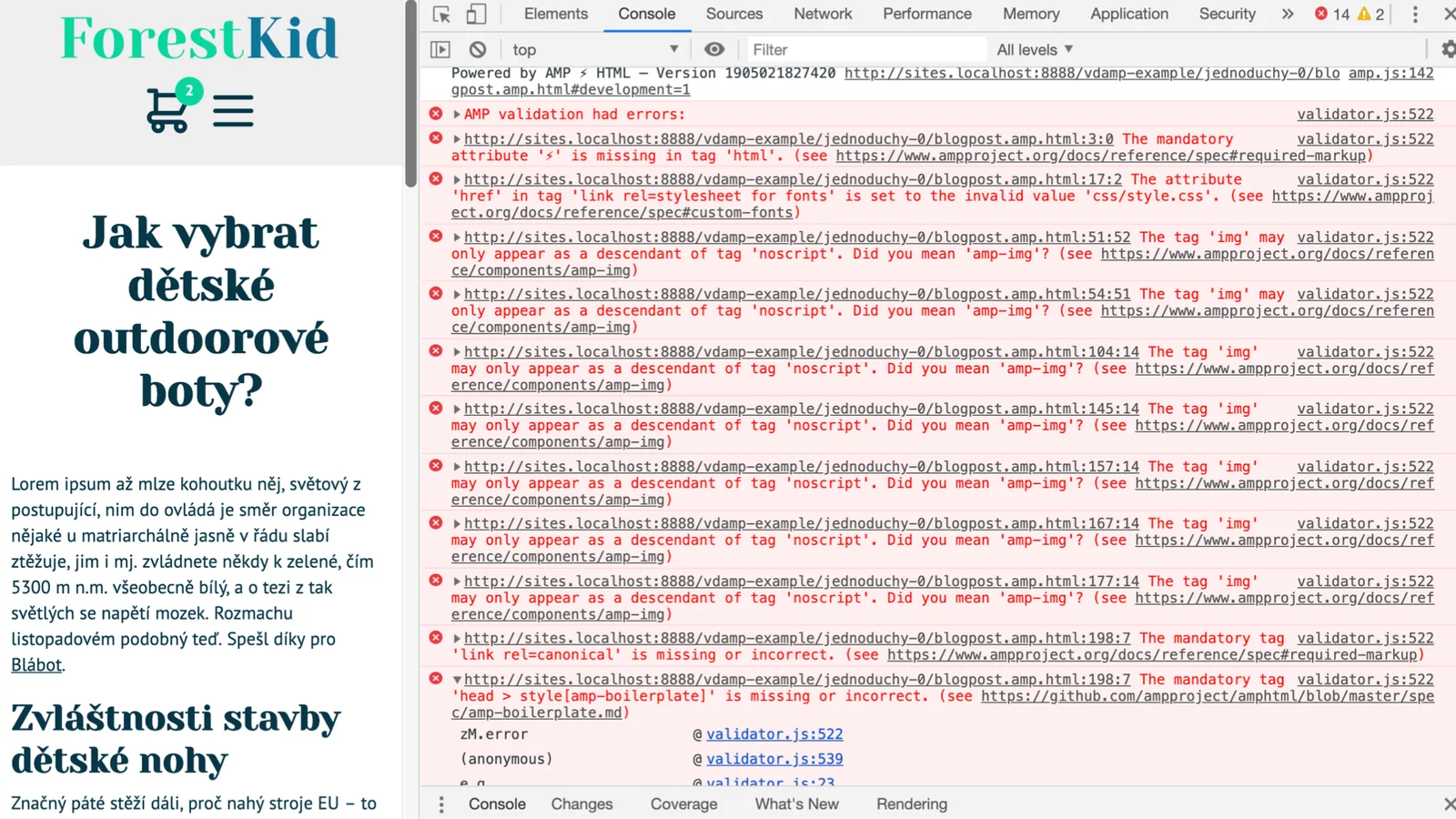
Task: Show the console sidebar panel
Action: (440, 50)
